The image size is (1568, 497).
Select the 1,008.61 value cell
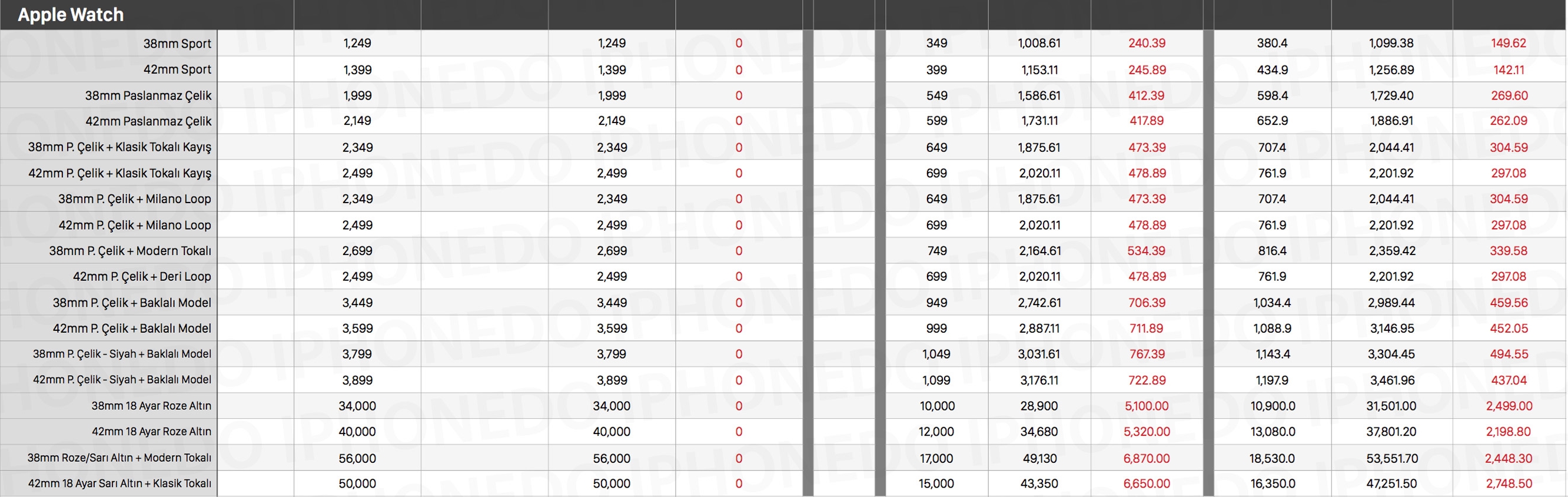click(1039, 43)
